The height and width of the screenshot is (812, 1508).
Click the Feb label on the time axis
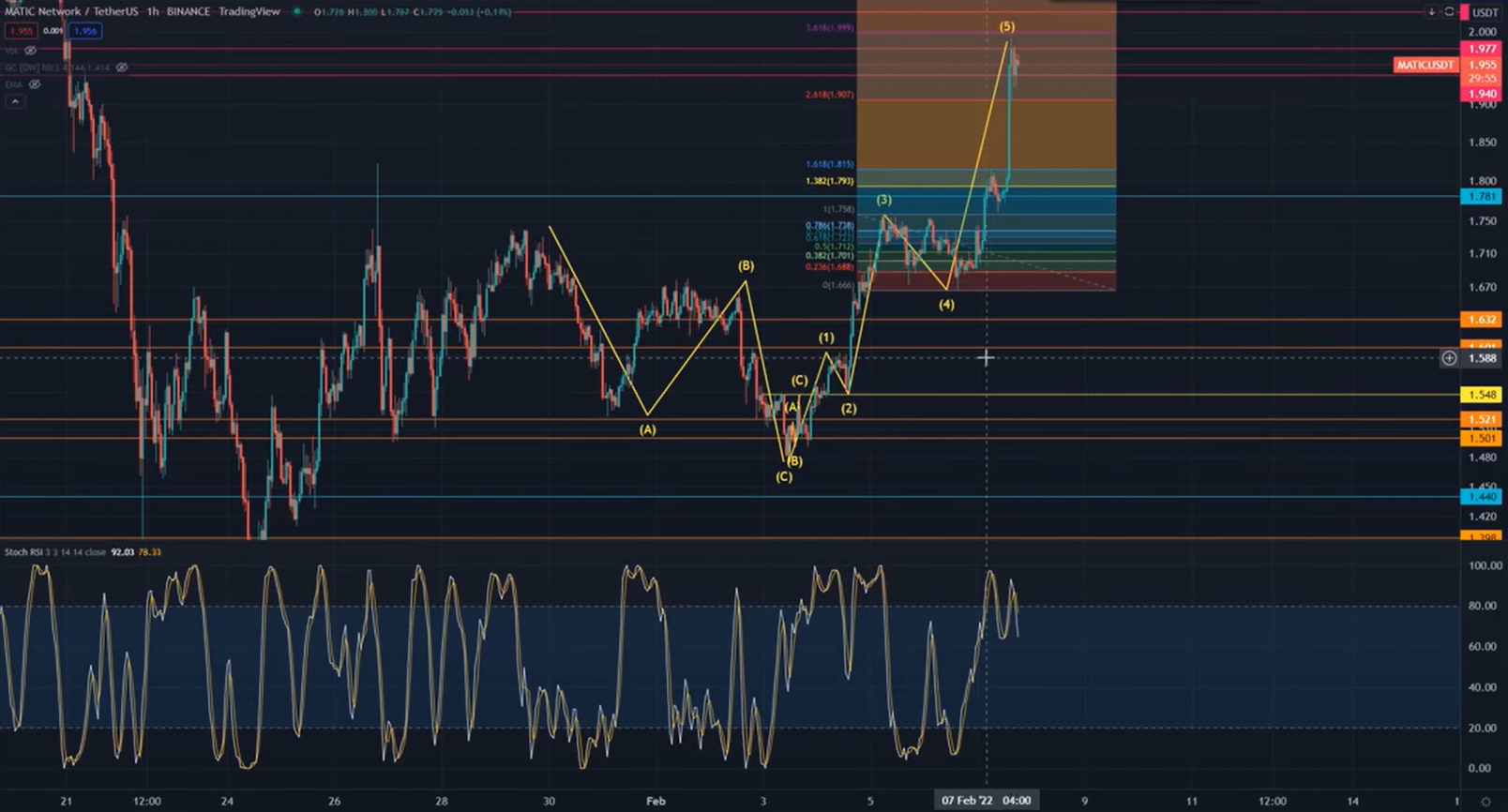656,801
